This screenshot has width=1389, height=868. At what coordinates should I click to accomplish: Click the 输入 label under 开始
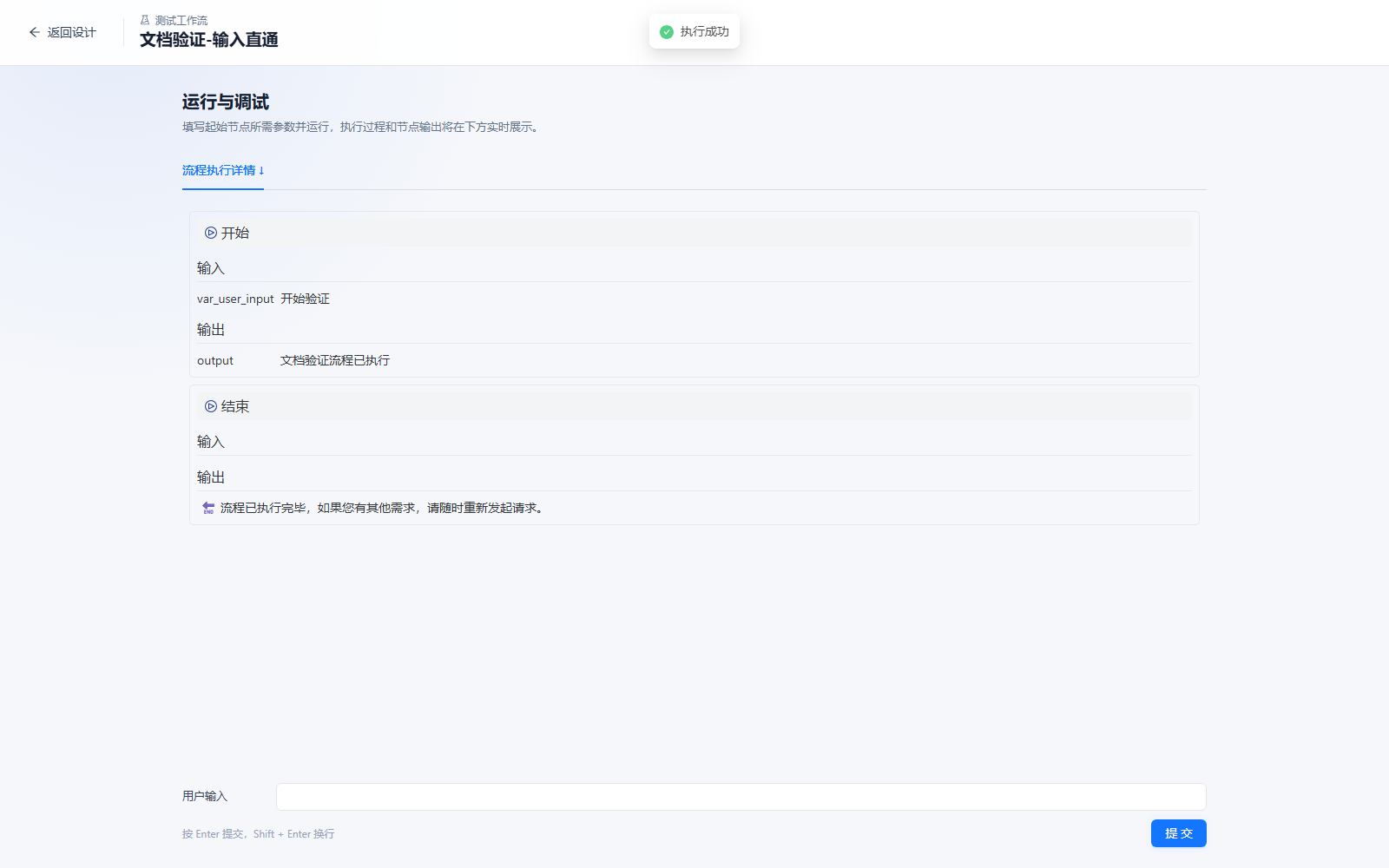(211, 268)
